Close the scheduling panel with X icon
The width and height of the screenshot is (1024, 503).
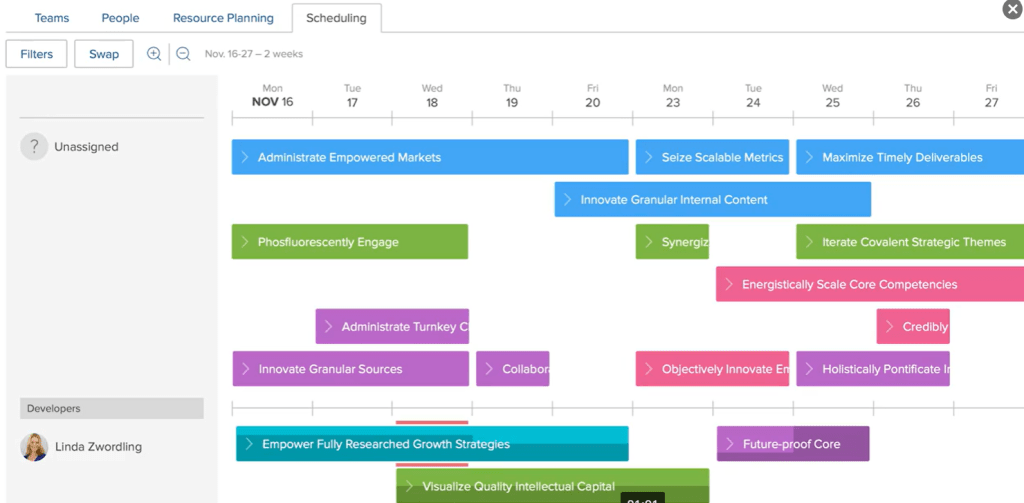click(1012, 10)
